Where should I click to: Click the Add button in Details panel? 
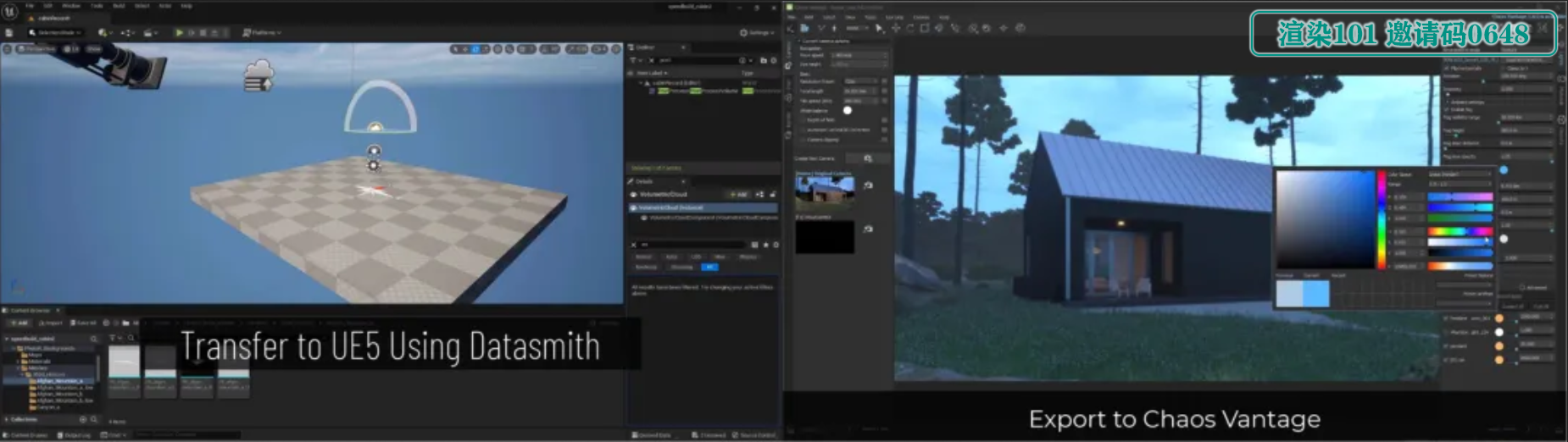739,195
